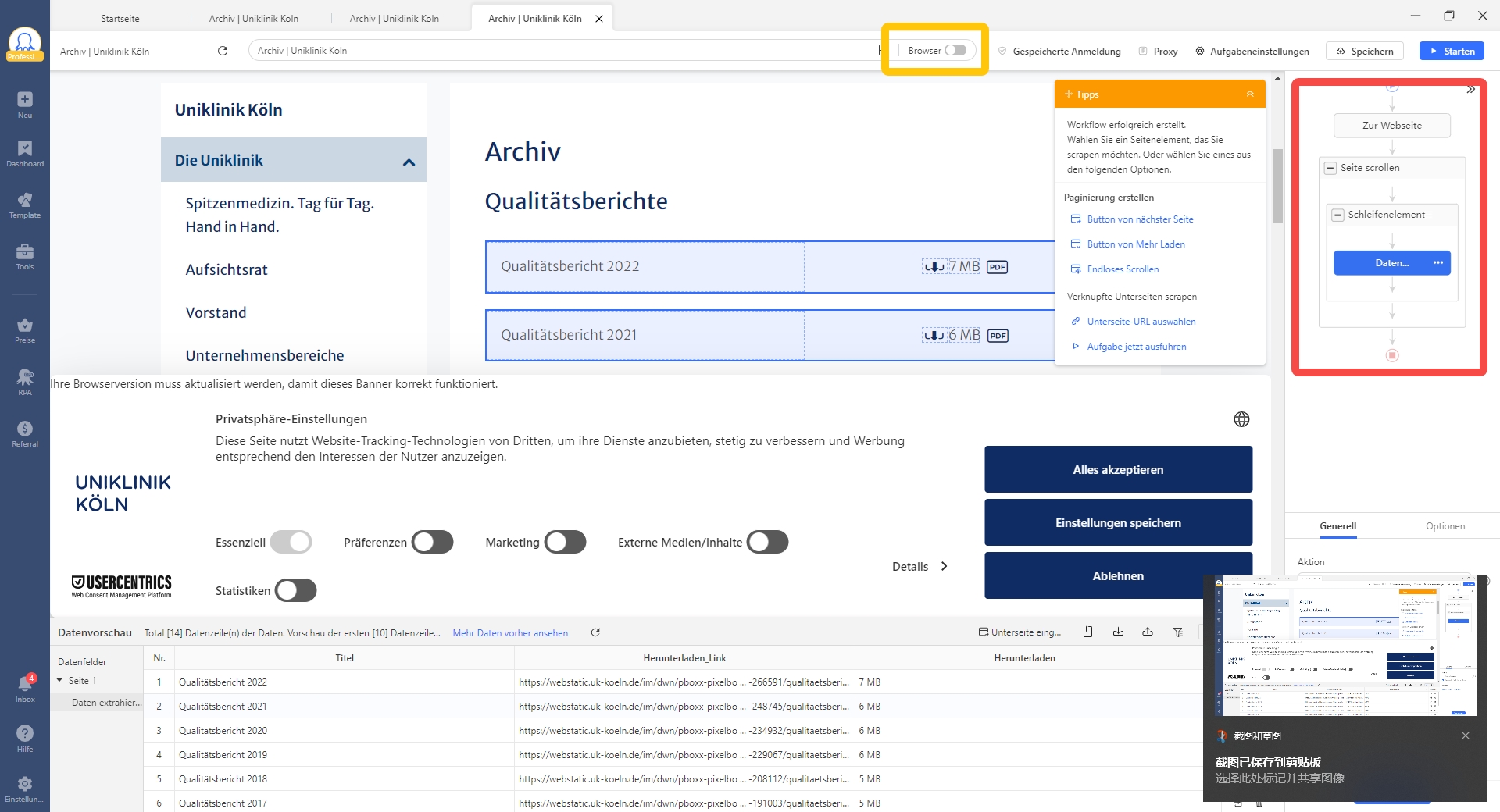Viewport: 1500px width, 812px height.
Task: Click the add field icon in Datenvorschau toolbar
Action: 1088,632
